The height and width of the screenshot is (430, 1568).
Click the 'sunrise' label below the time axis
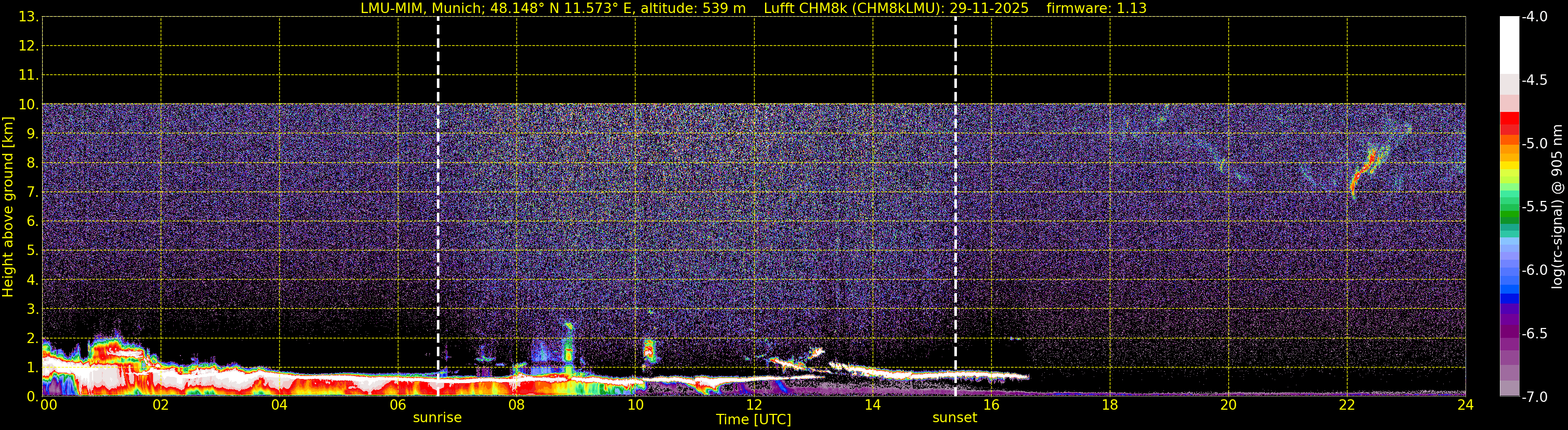[437, 418]
